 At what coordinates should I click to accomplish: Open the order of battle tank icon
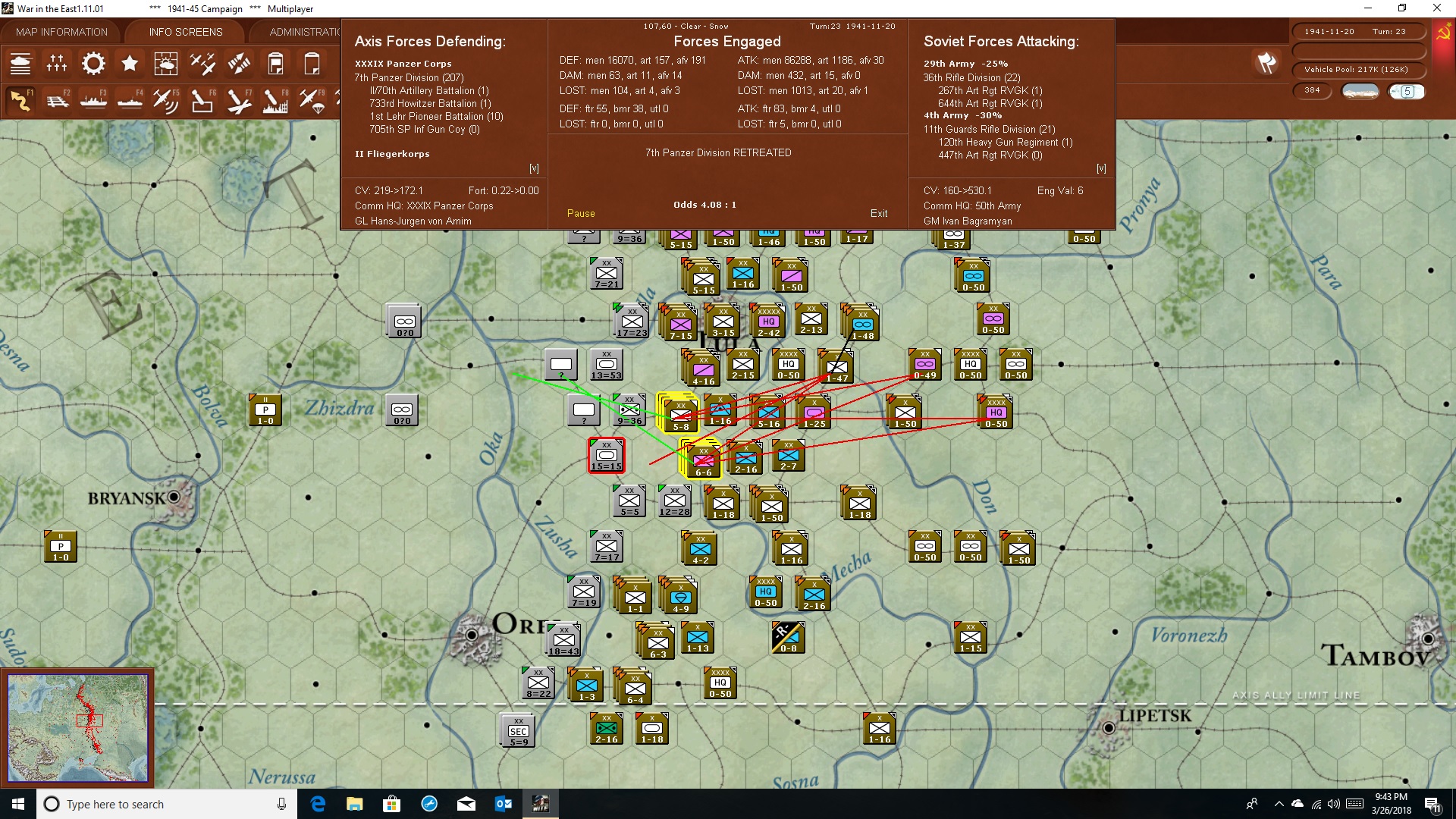[20, 64]
